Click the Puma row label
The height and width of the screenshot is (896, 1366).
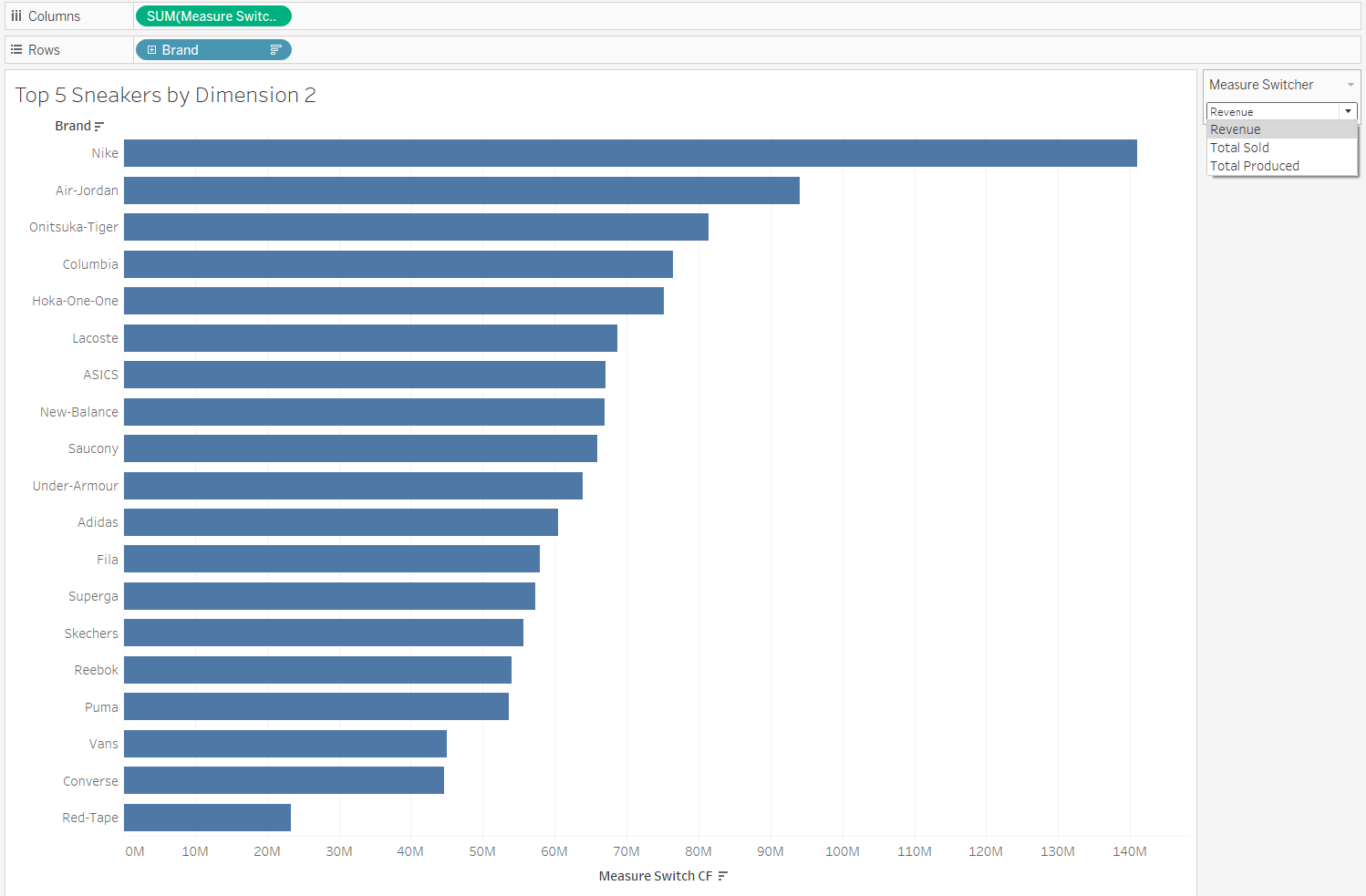101,707
